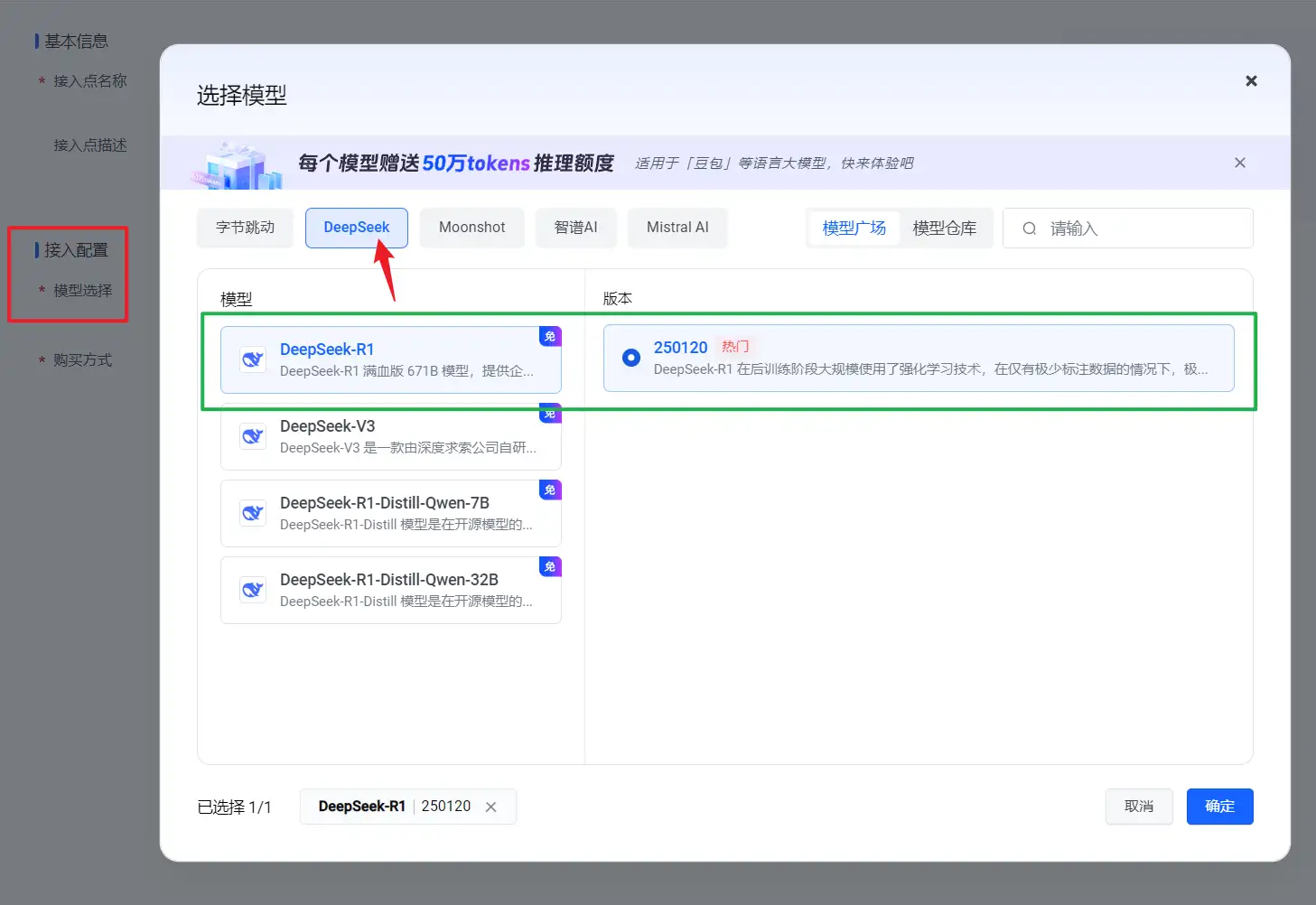Screen dimensions: 1316x905
Task: Switch to the Moonshot provider tab
Action: click(471, 228)
